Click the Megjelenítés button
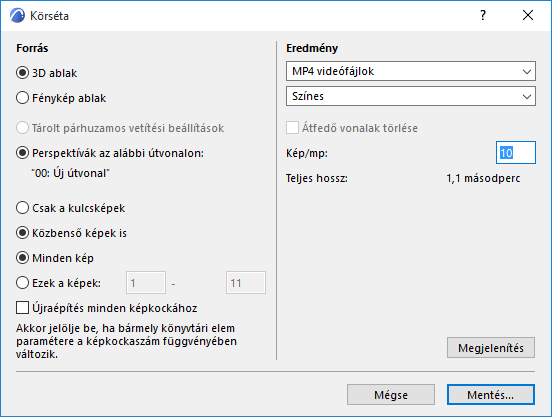The height and width of the screenshot is (417, 552). pyautogui.click(x=491, y=348)
